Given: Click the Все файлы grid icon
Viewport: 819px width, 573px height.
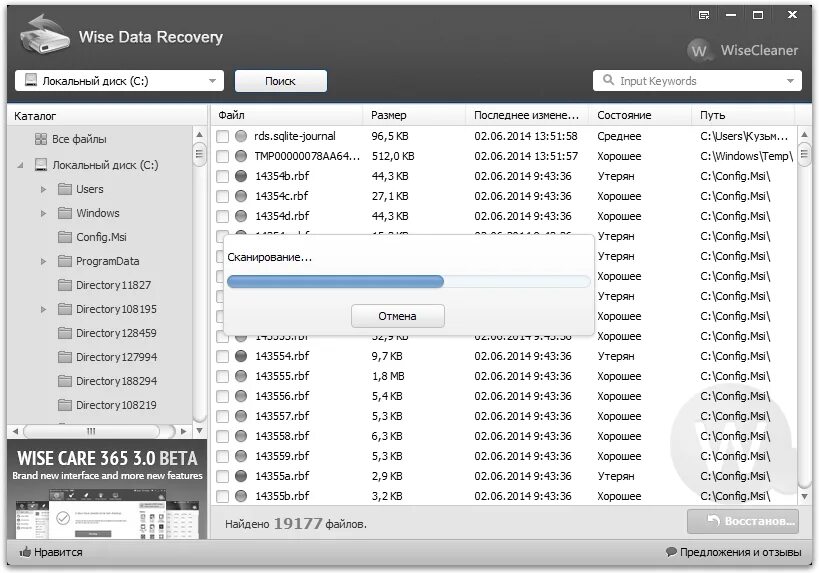Looking at the screenshot, I should 41,139.
